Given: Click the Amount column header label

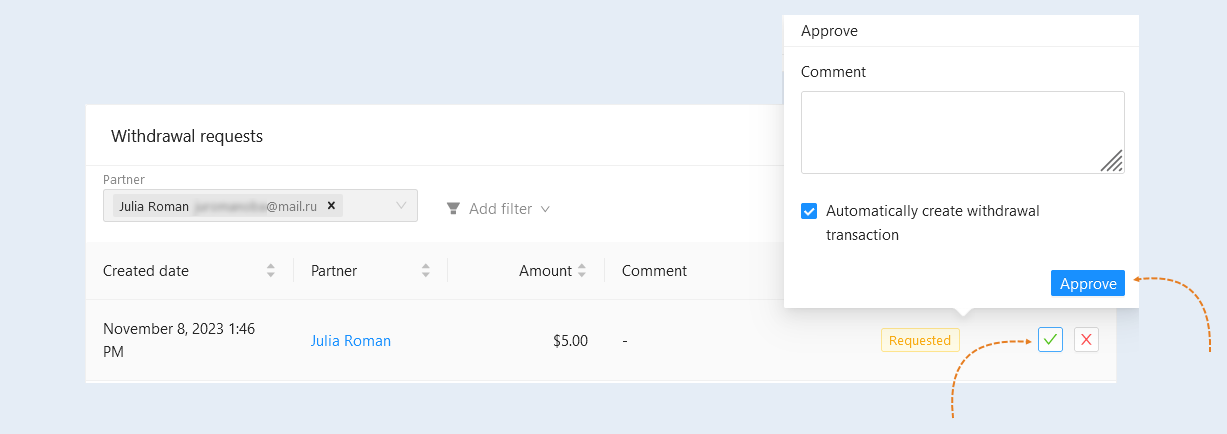Looking at the screenshot, I should tap(545, 271).
